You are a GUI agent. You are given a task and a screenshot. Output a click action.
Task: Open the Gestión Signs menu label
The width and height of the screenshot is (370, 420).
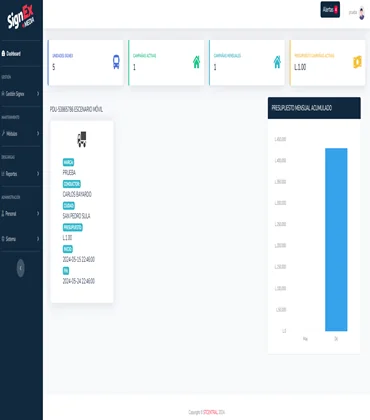click(15, 94)
